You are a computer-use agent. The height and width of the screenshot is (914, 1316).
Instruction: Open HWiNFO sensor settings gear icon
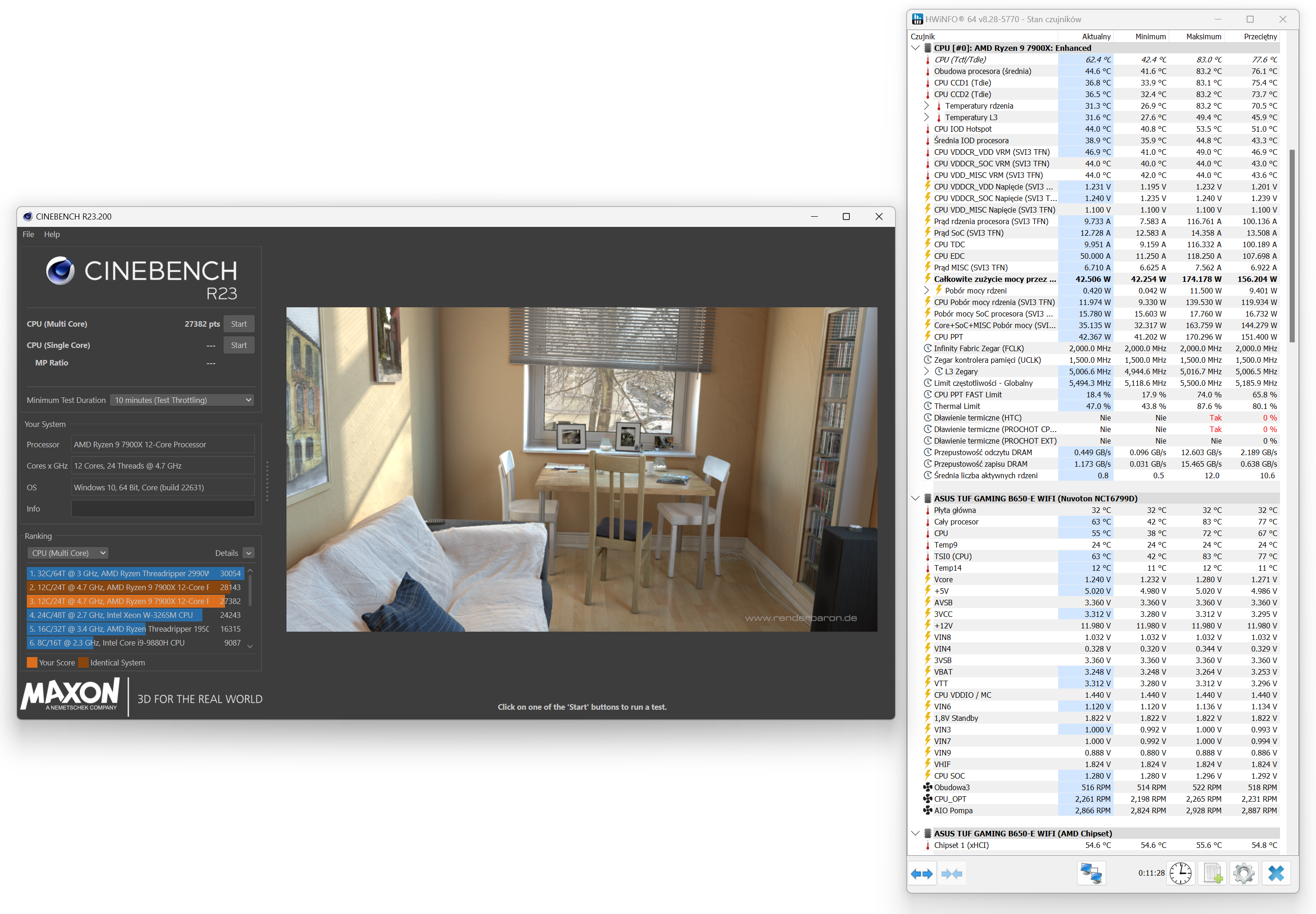coord(1243,873)
